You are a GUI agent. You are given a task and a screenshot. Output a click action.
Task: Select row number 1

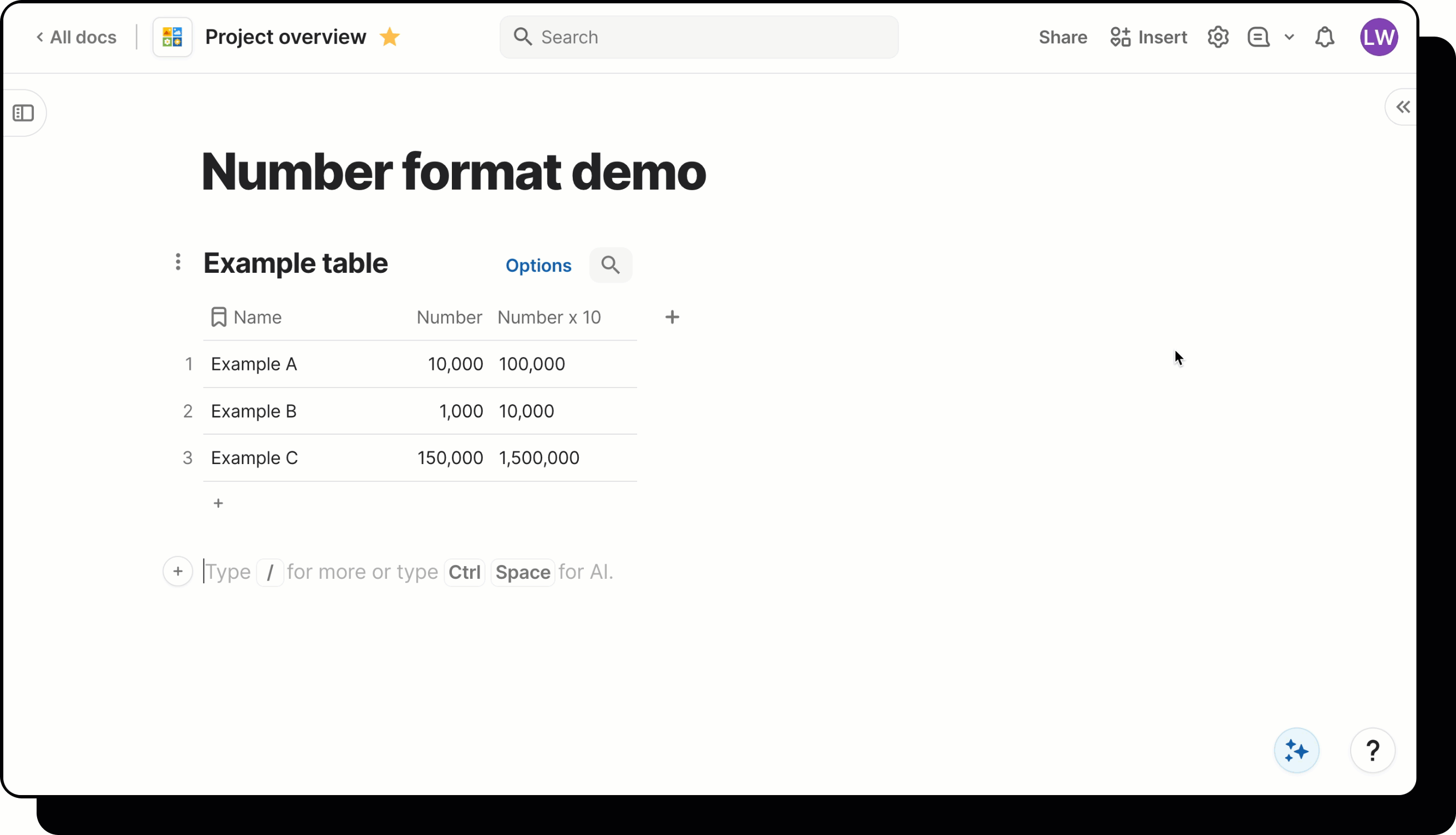pos(189,364)
